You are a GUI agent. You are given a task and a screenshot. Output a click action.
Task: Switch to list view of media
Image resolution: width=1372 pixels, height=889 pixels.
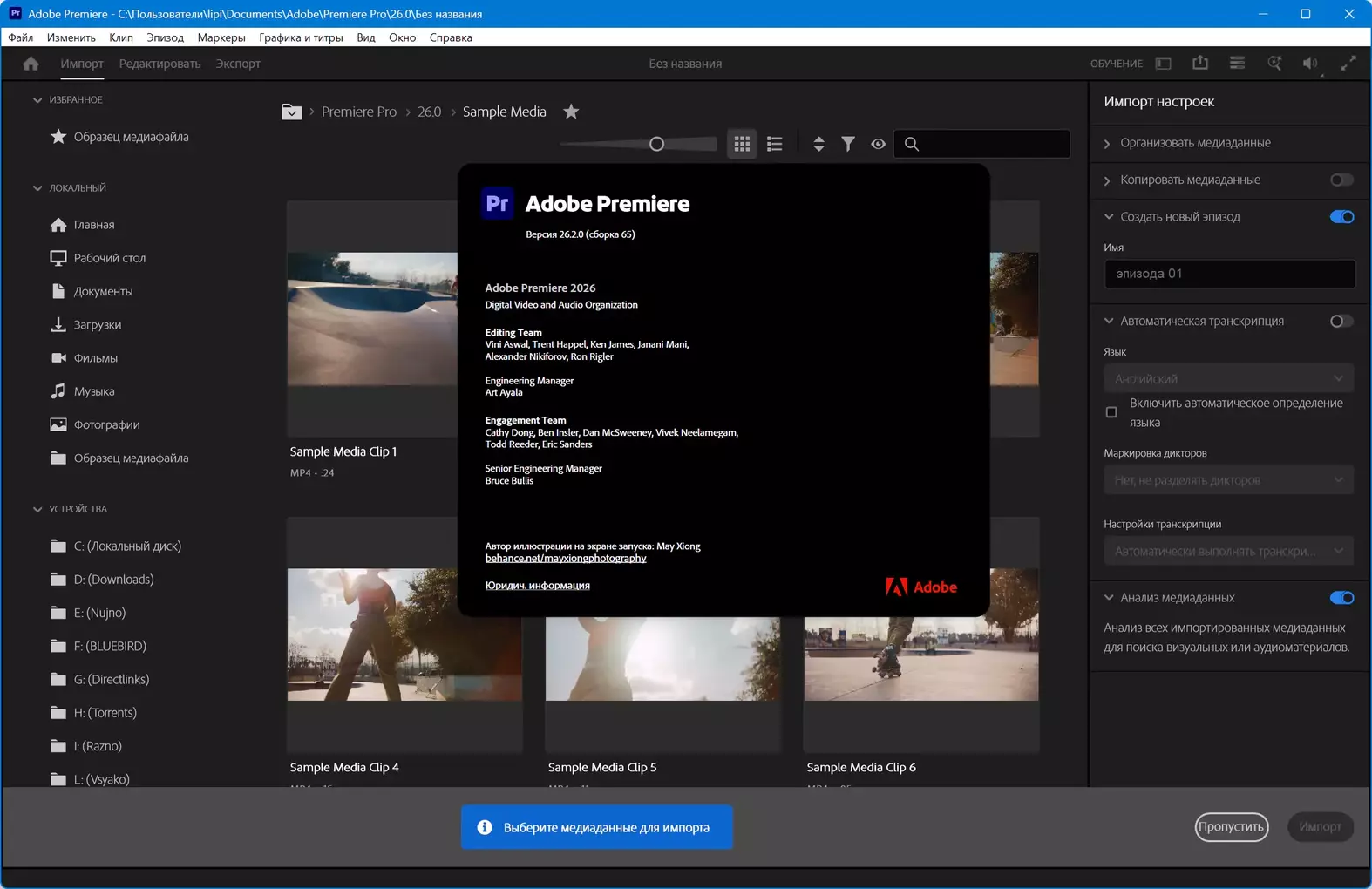point(774,144)
